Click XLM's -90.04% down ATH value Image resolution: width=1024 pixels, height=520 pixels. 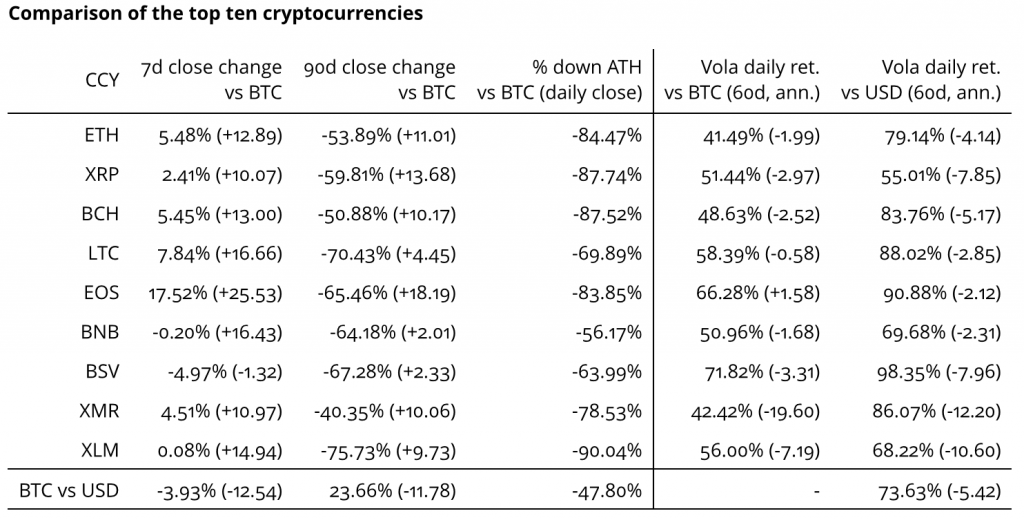point(606,451)
